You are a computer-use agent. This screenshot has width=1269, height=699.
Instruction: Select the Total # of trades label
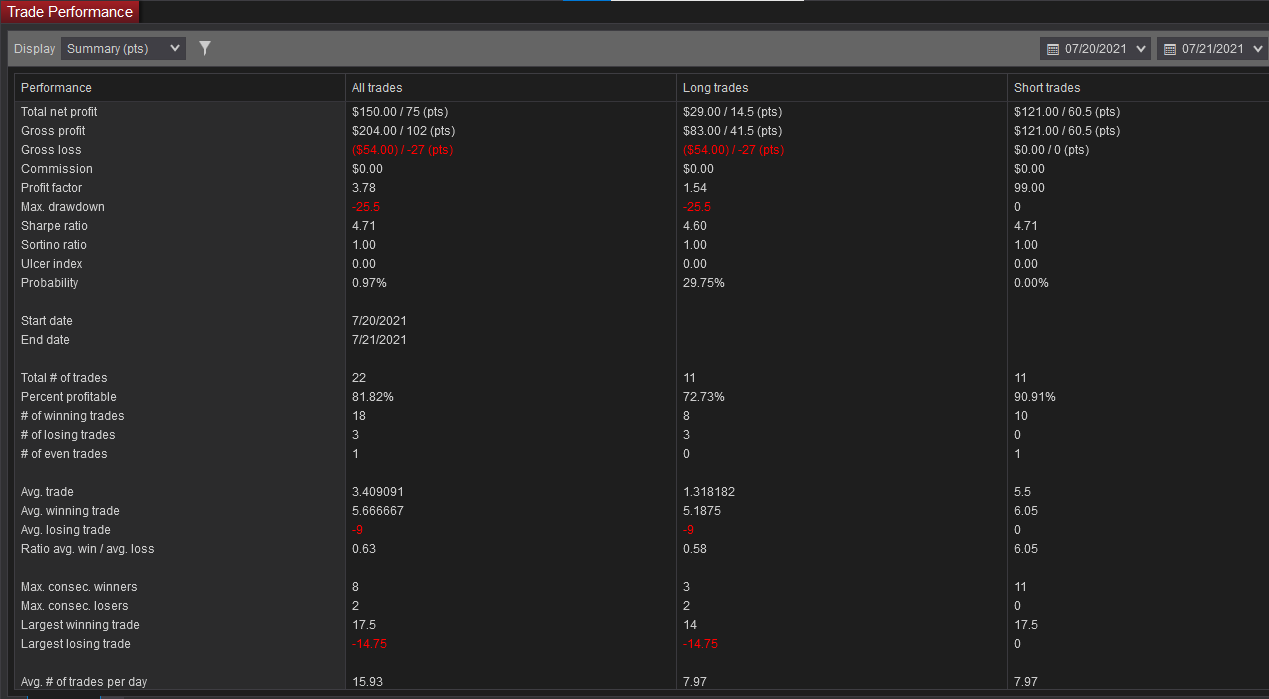pyautogui.click(x=64, y=378)
